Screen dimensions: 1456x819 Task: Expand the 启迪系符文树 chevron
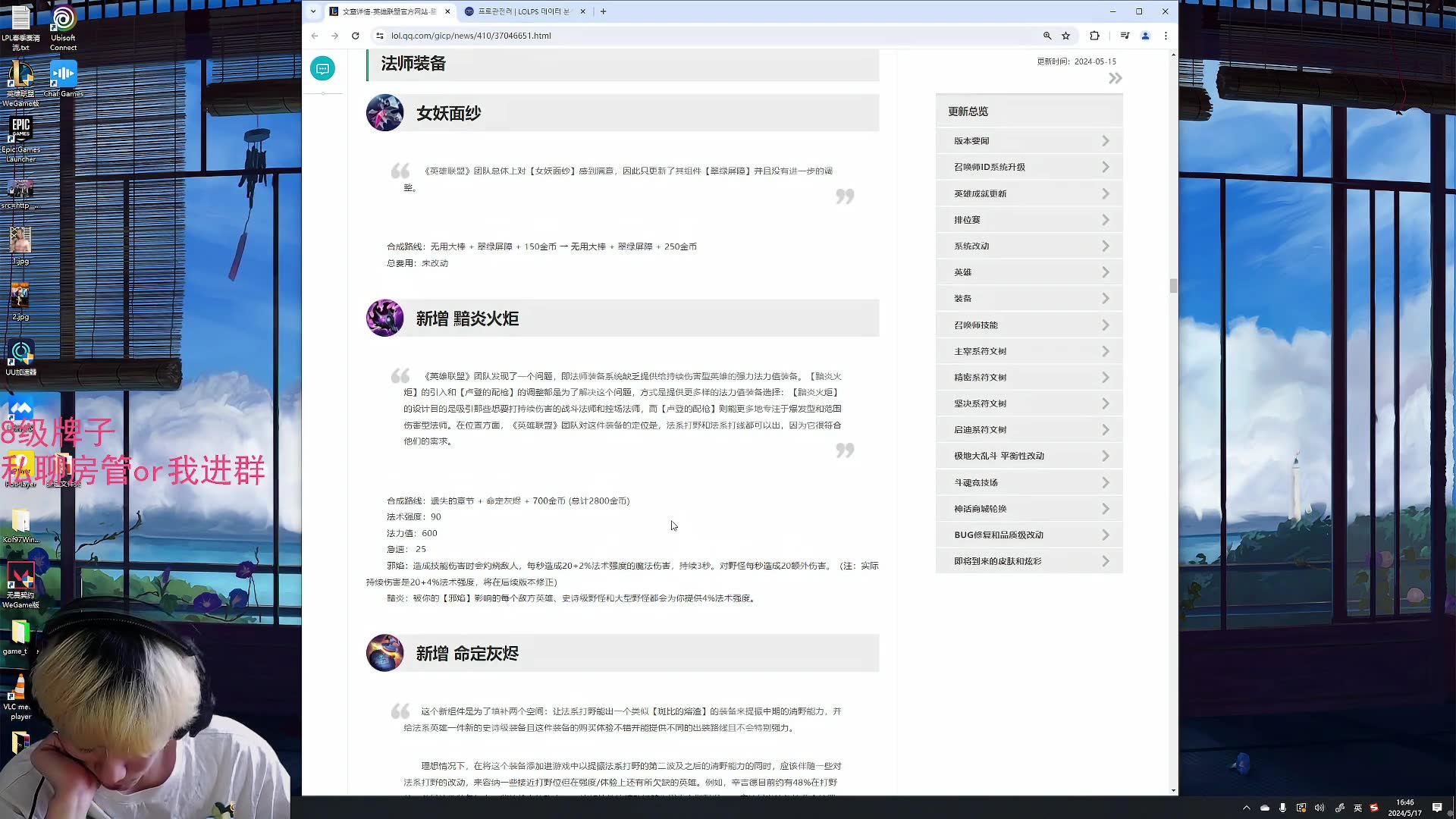click(1106, 430)
